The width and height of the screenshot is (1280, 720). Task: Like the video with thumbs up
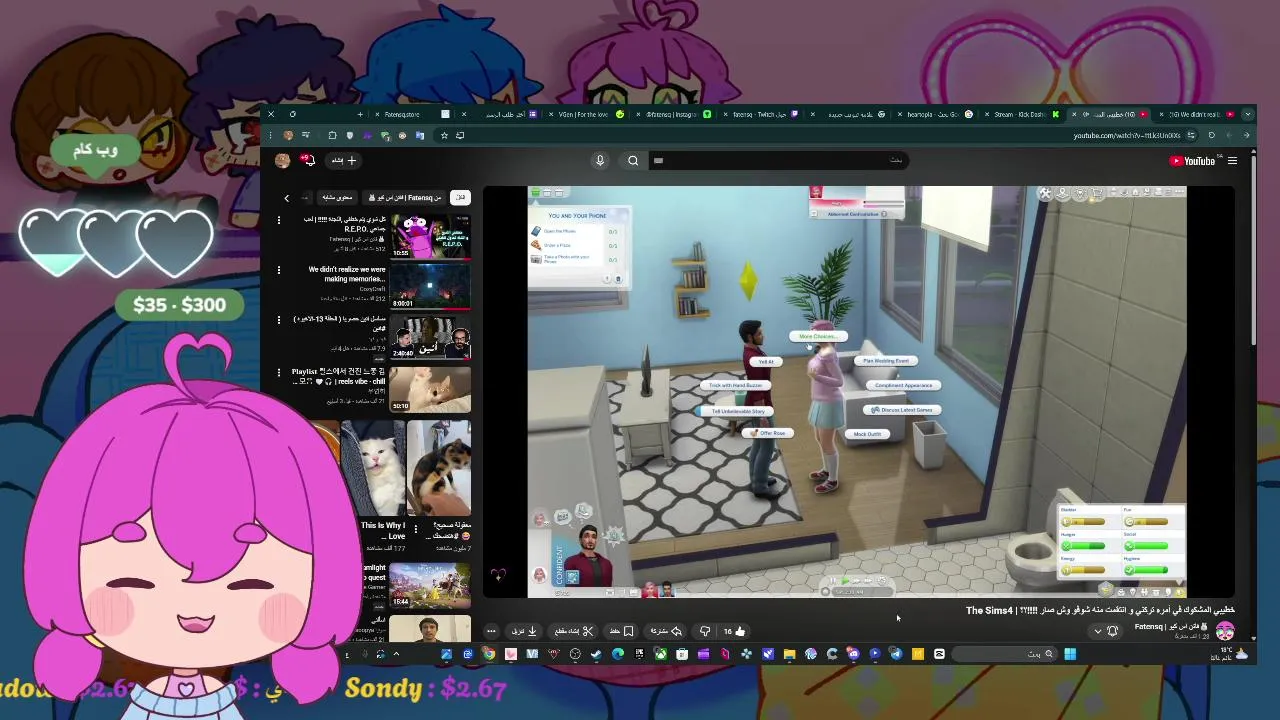(735, 631)
